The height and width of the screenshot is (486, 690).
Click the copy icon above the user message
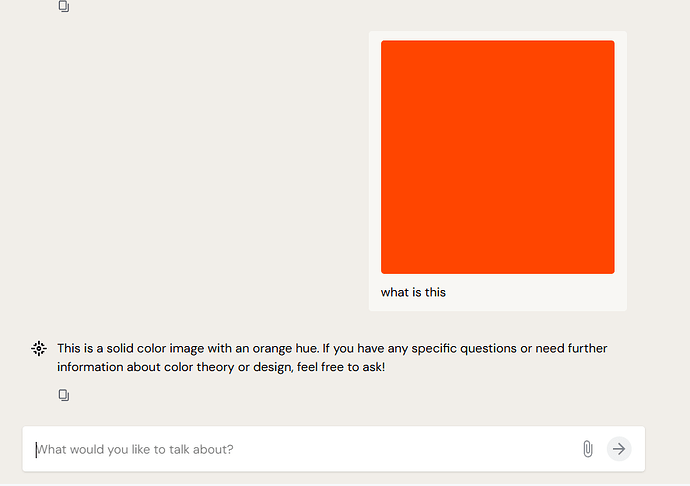64,6
